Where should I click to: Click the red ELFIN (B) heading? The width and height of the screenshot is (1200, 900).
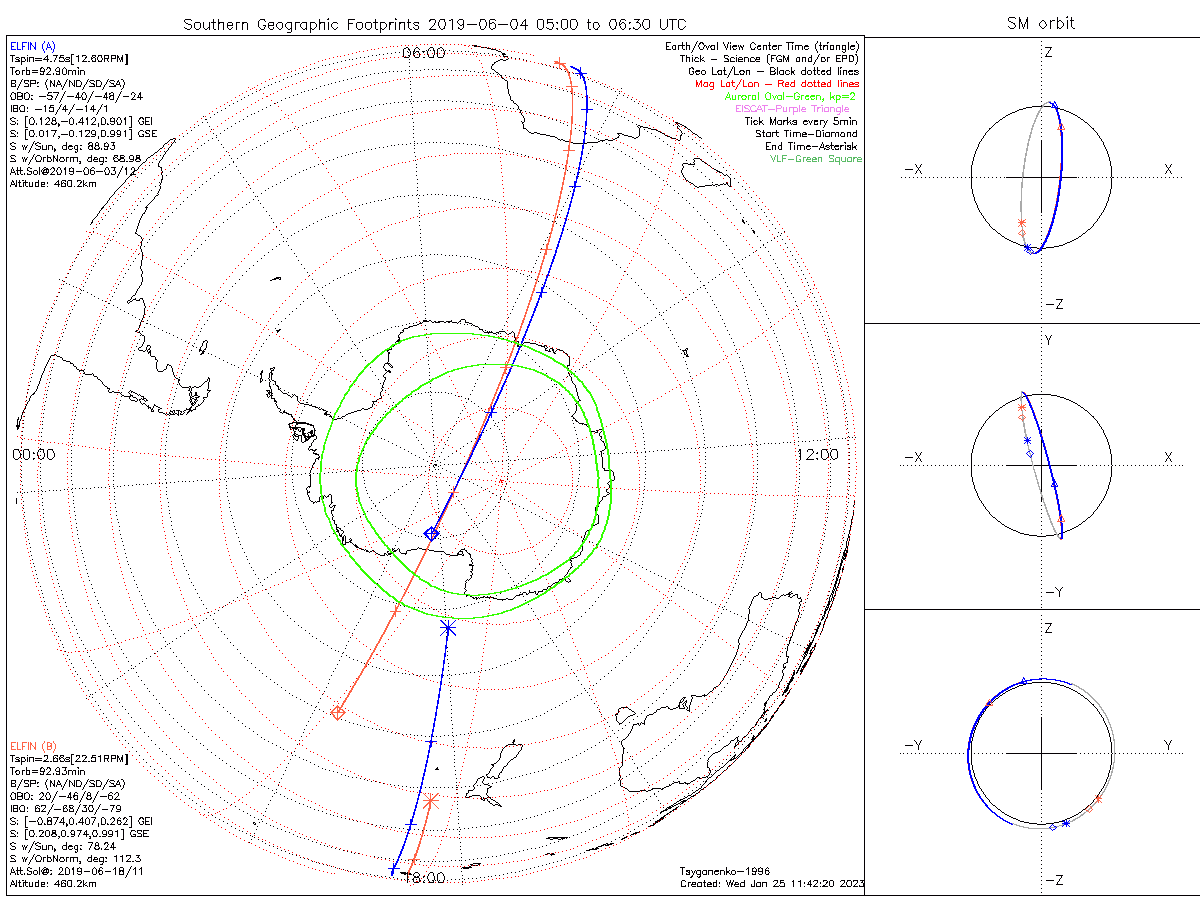click(31, 745)
